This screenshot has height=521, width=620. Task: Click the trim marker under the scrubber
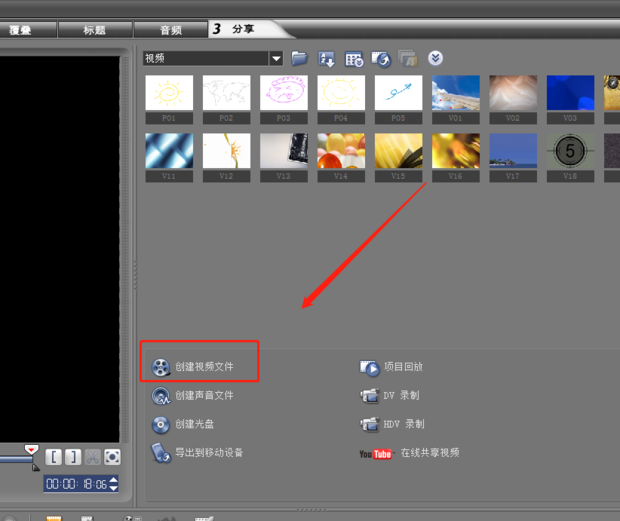pyautogui.click(x=36, y=467)
